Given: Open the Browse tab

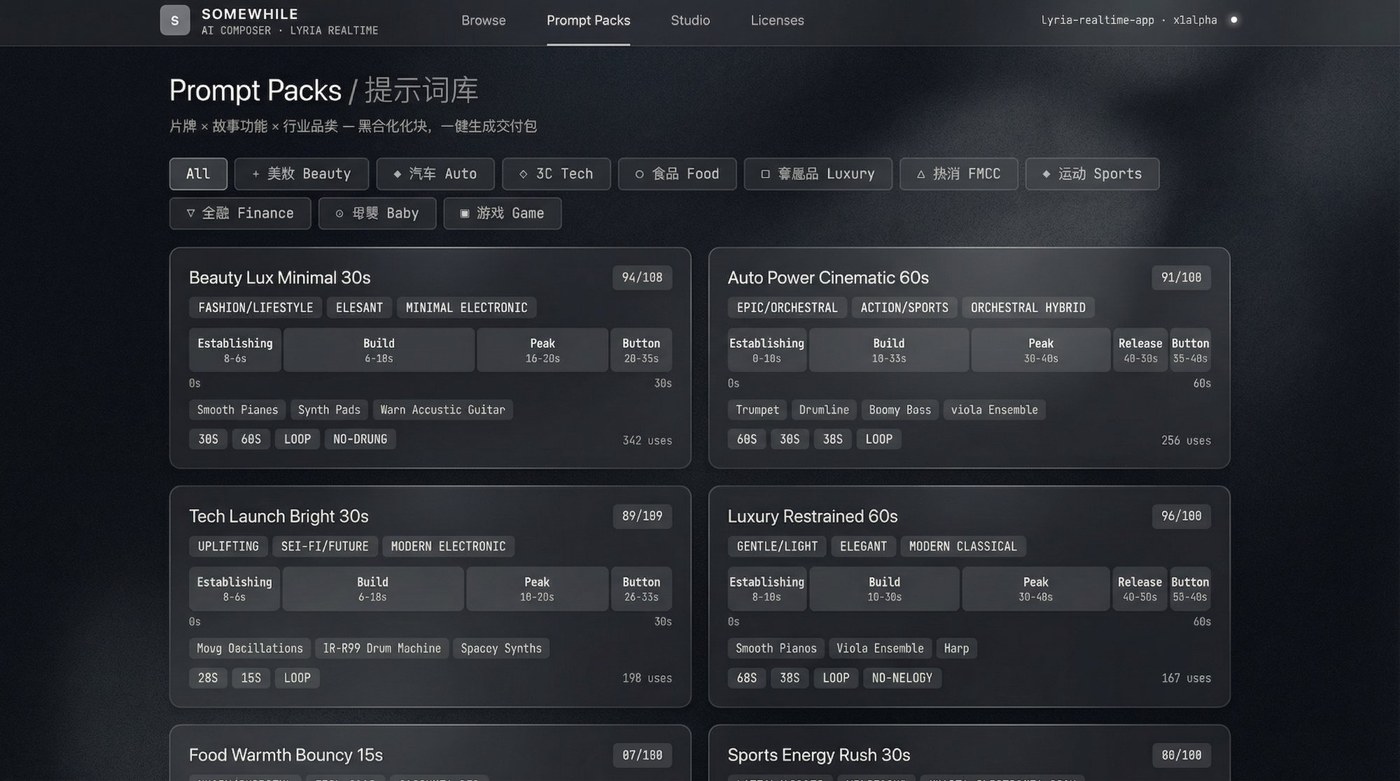Looking at the screenshot, I should [483, 20].
